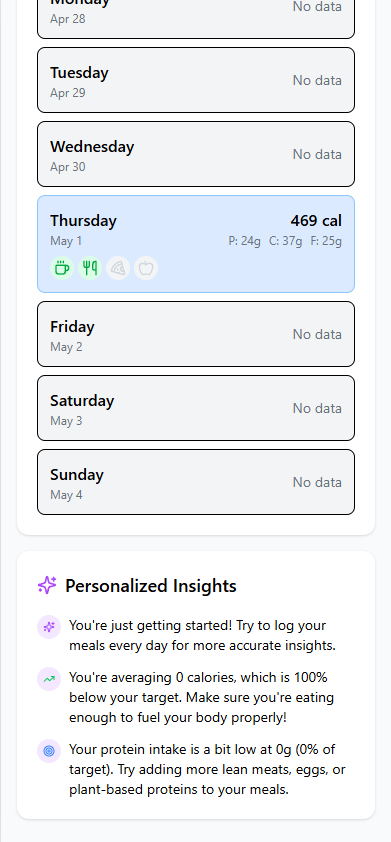391x842 pixels.
Task: Click the lunch fork and knife icon
Action: tap(90, 268)
